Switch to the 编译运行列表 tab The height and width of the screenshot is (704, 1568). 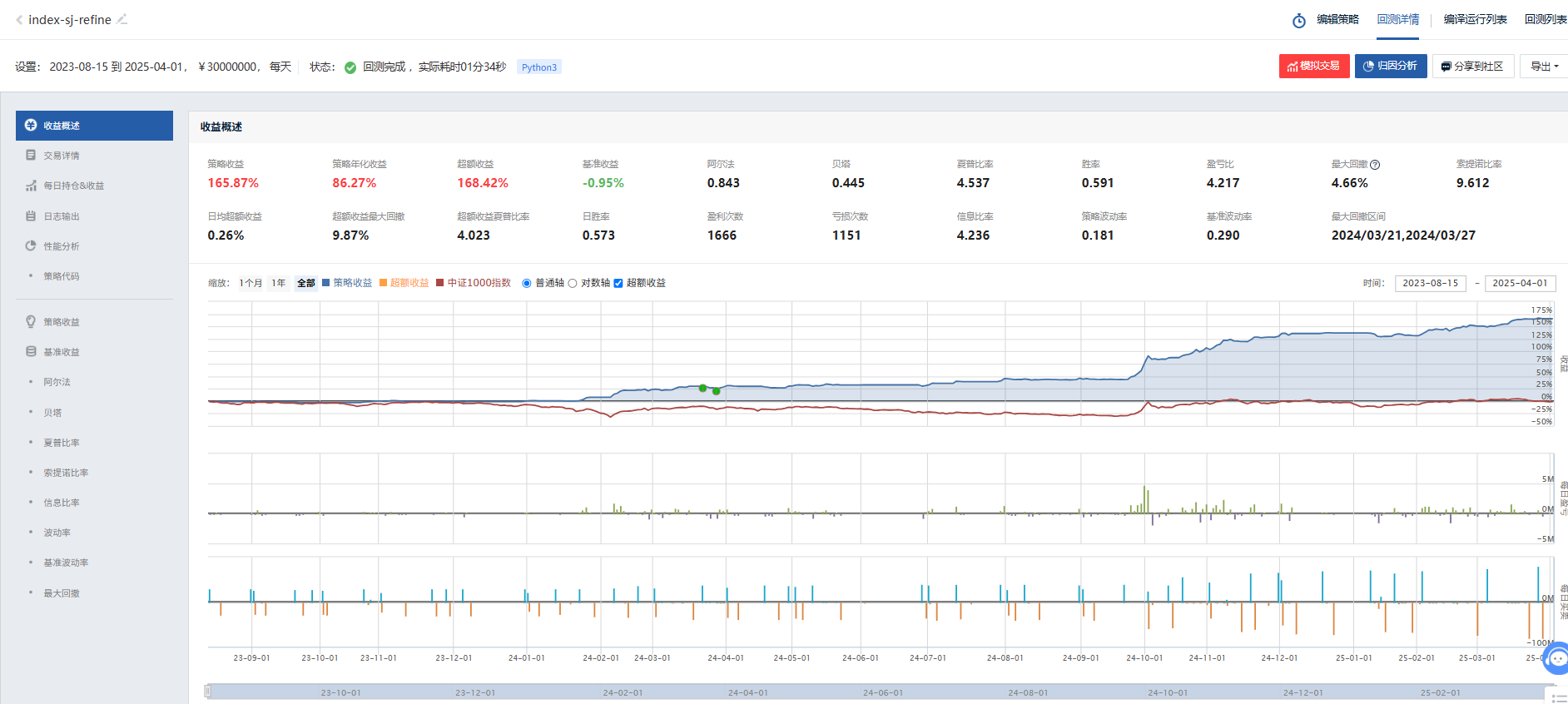pyautogui.click(x=1475, y=20)
